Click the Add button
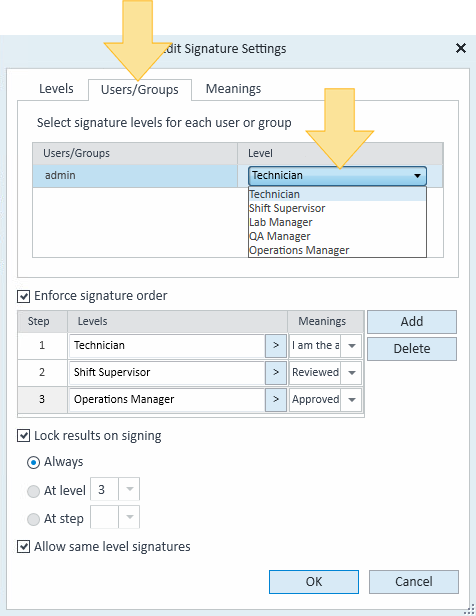This screenshot has width=476, height=616. (412, 322)
